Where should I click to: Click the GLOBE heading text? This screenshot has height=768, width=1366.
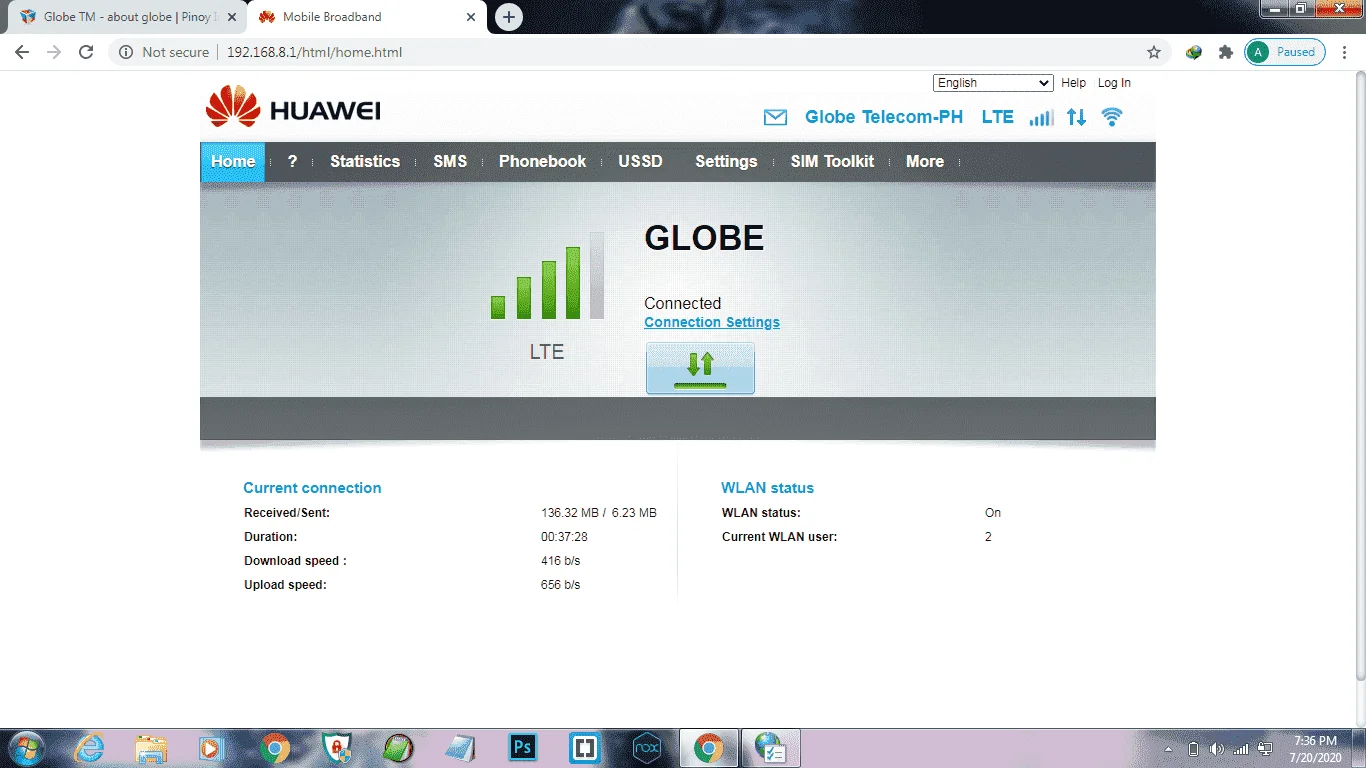tap(704, 238)
